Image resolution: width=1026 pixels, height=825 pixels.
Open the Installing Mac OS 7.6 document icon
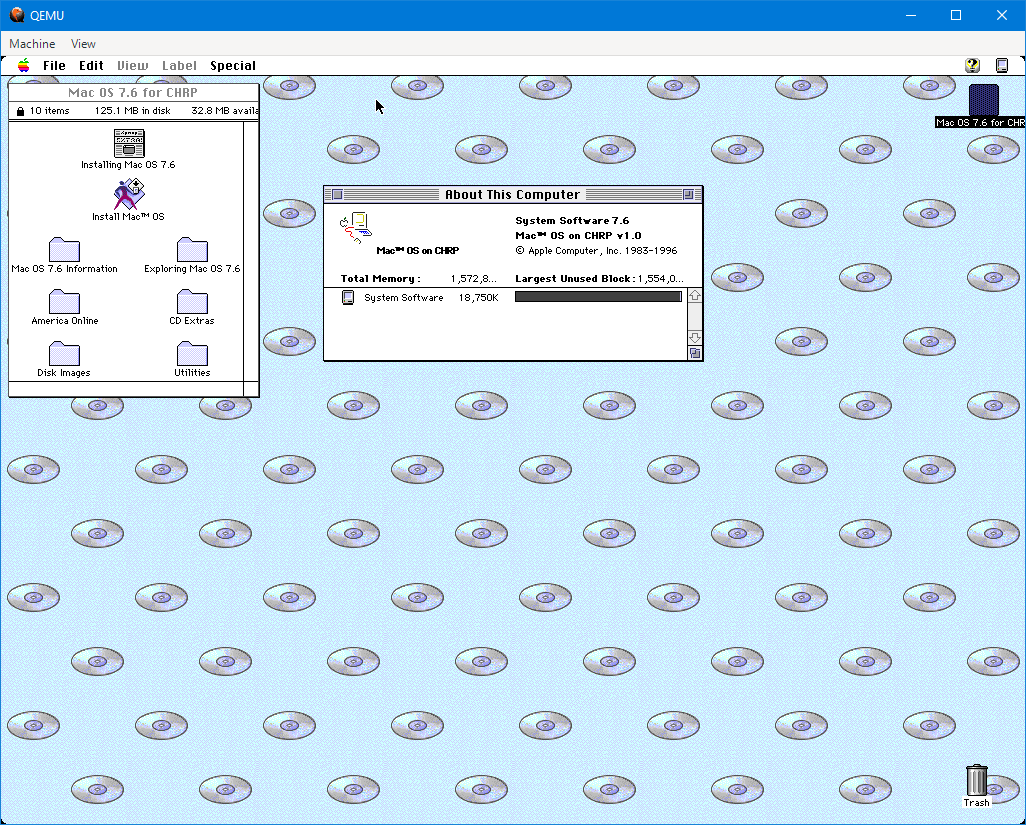pos(128,144)
